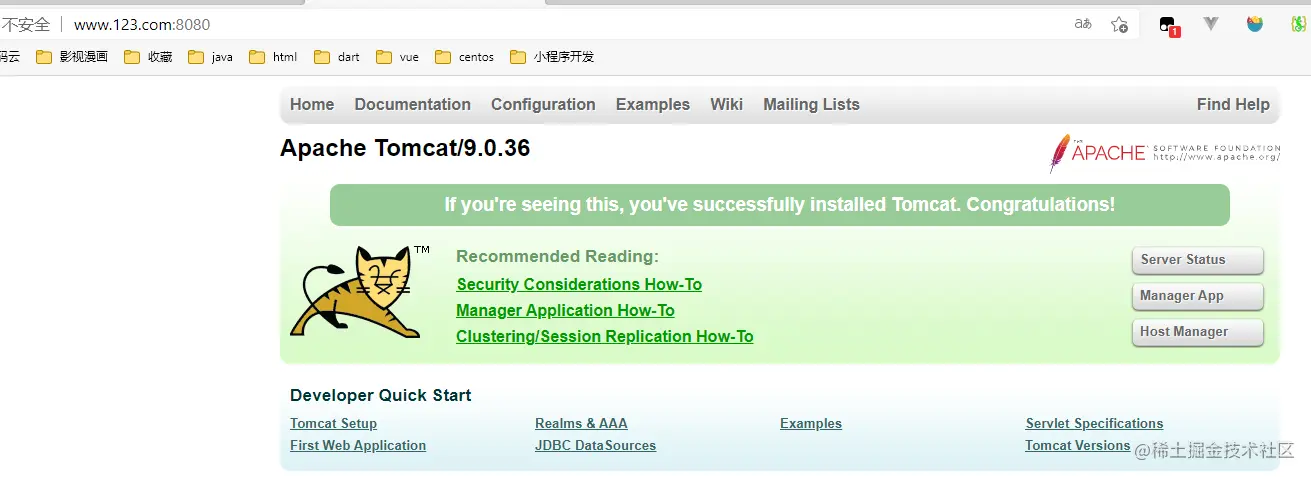
Task: Open the centos bookmark folder
Action: pyautogui.click(x=465, y=57)
